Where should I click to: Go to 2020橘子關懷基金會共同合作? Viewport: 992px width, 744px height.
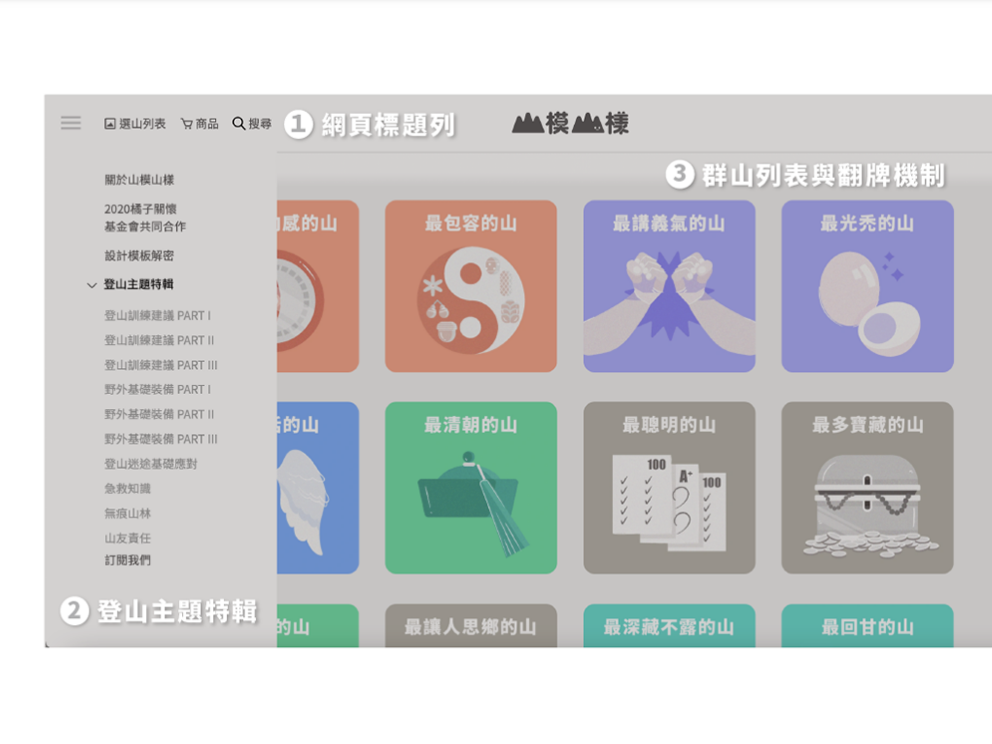coord(144,218)
